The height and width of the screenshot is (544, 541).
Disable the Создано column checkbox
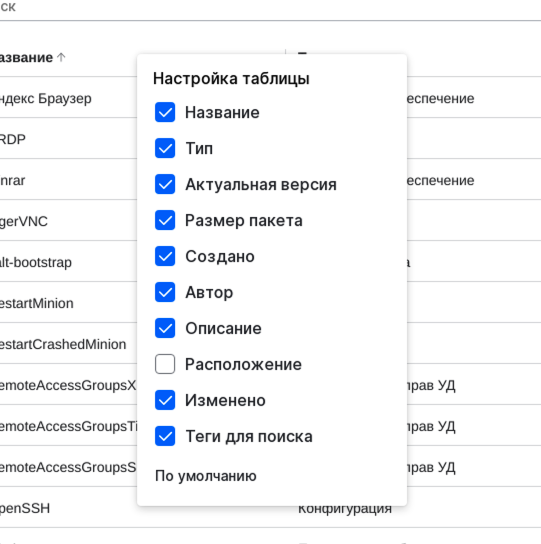[x=165, y=256]
